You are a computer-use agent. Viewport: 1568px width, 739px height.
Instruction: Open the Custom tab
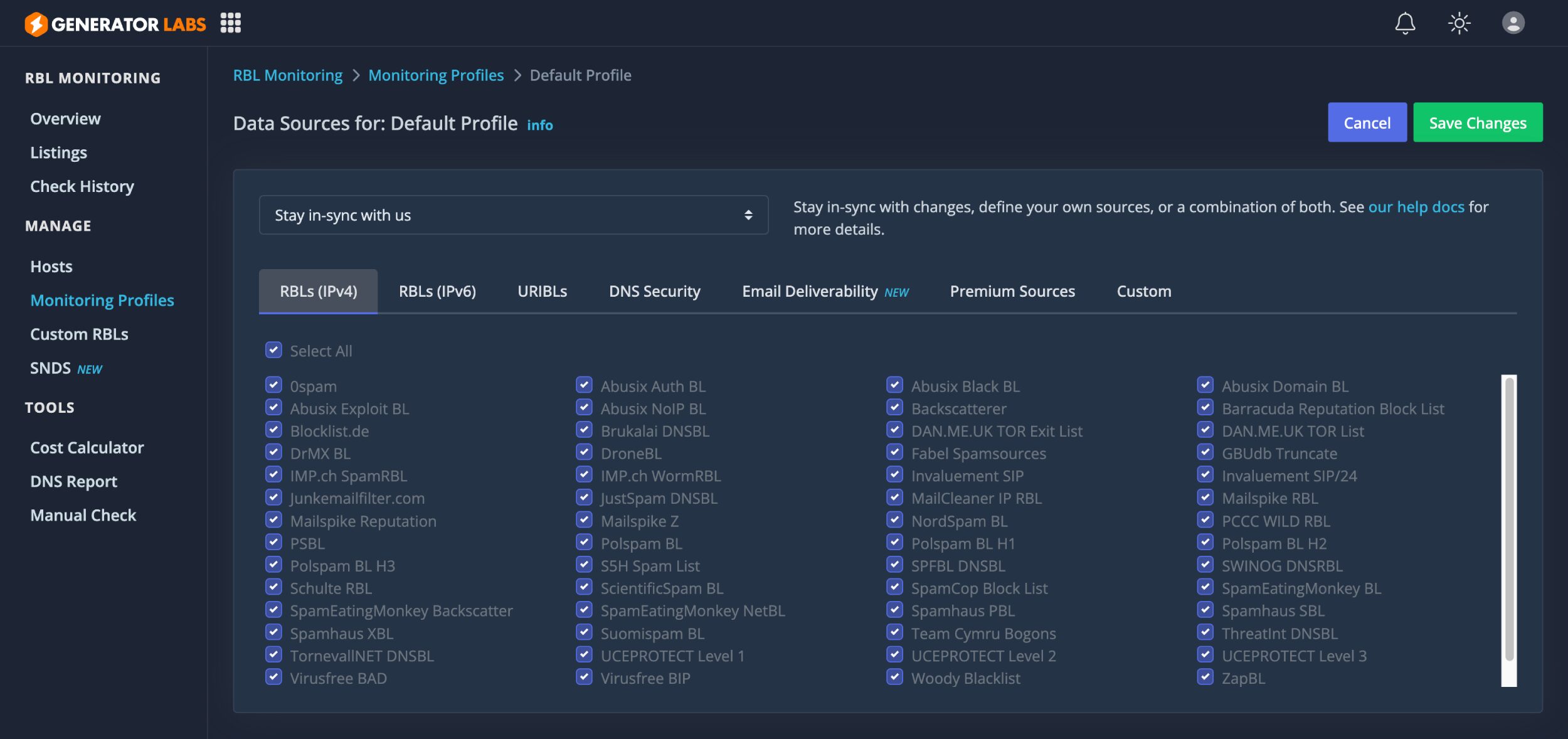pos(1144,291)
